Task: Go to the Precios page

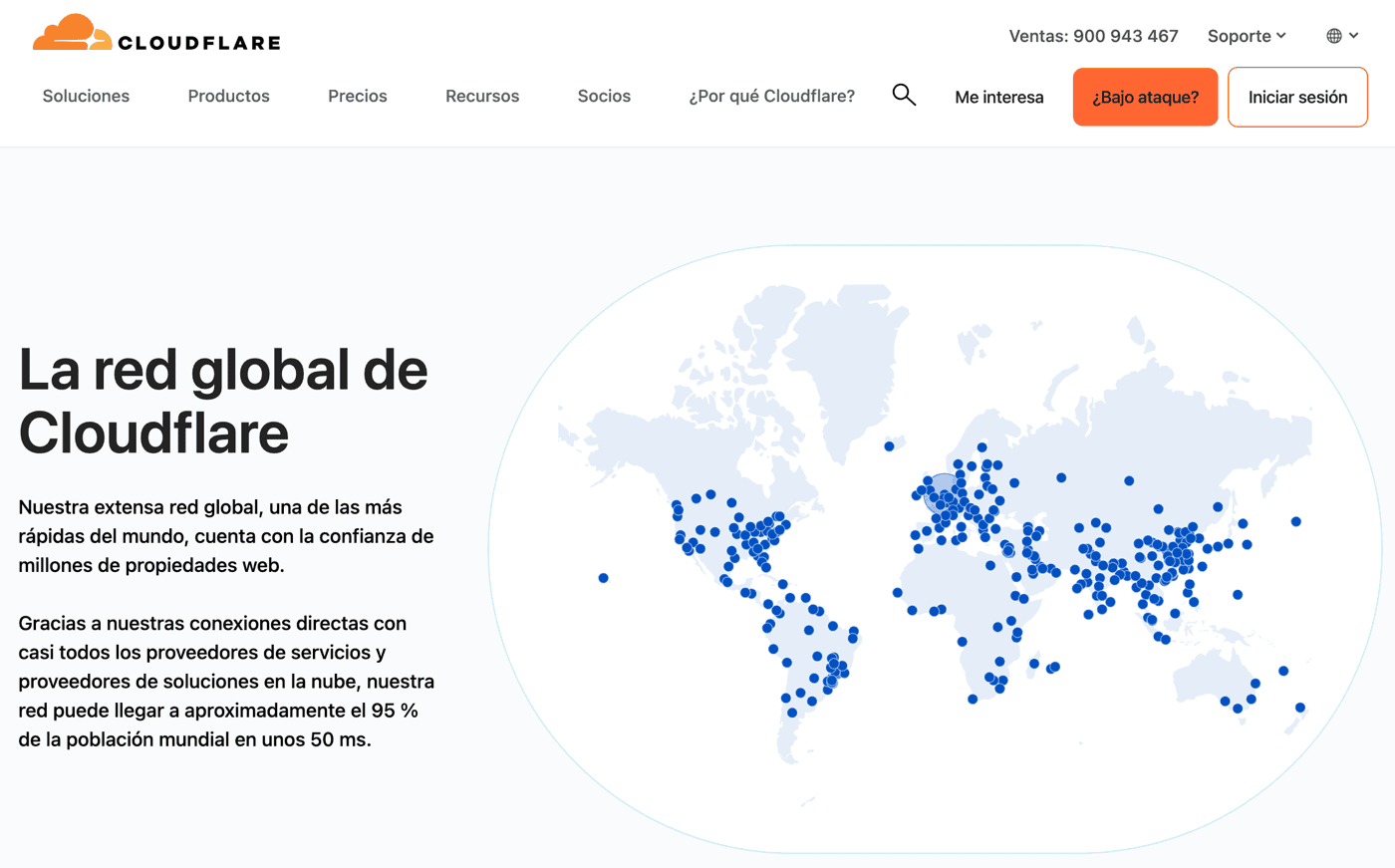Action: pos(358,96)
